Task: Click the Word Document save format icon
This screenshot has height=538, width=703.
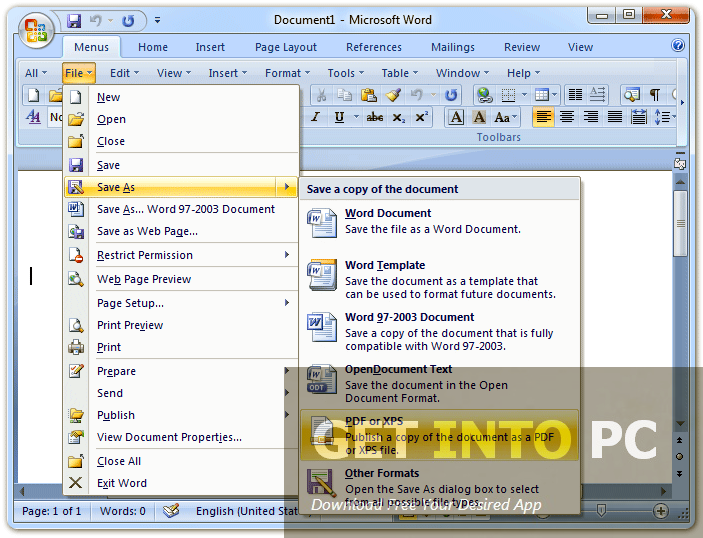Action: (x=321, y=222)
